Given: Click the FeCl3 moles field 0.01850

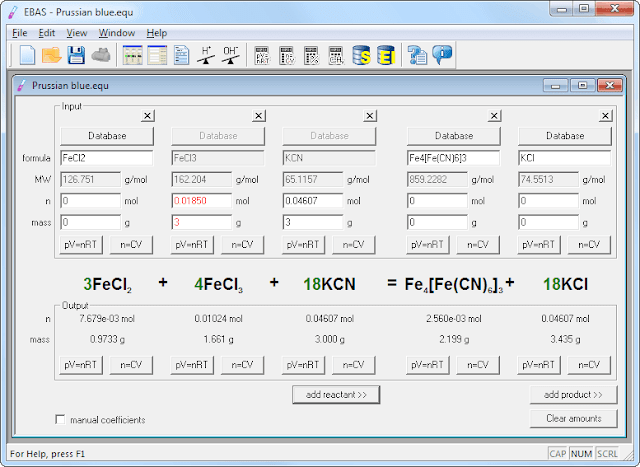Looking at the screenshot, I should pyautogui.click(x=202, y=201).
